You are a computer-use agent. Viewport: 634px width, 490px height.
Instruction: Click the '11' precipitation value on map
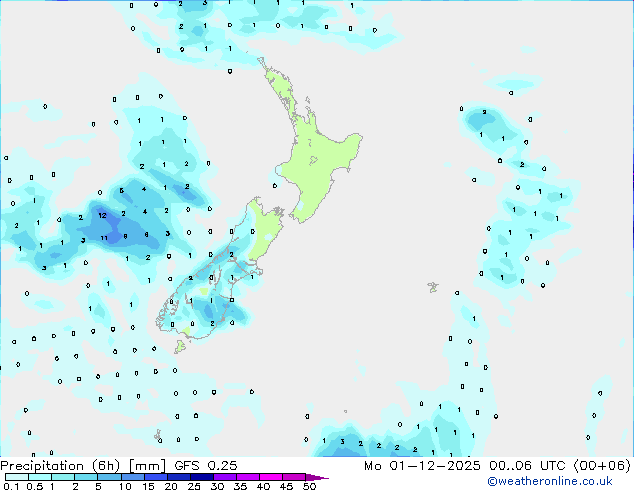pos(104,238)
